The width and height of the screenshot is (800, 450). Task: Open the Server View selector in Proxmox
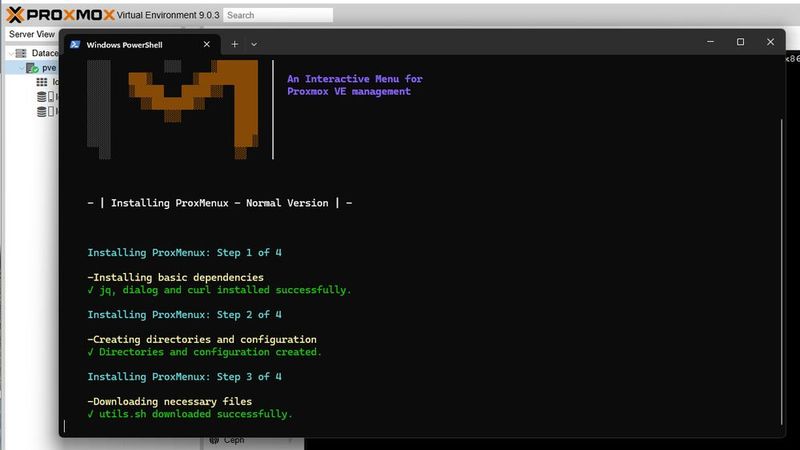pos(32,34)
